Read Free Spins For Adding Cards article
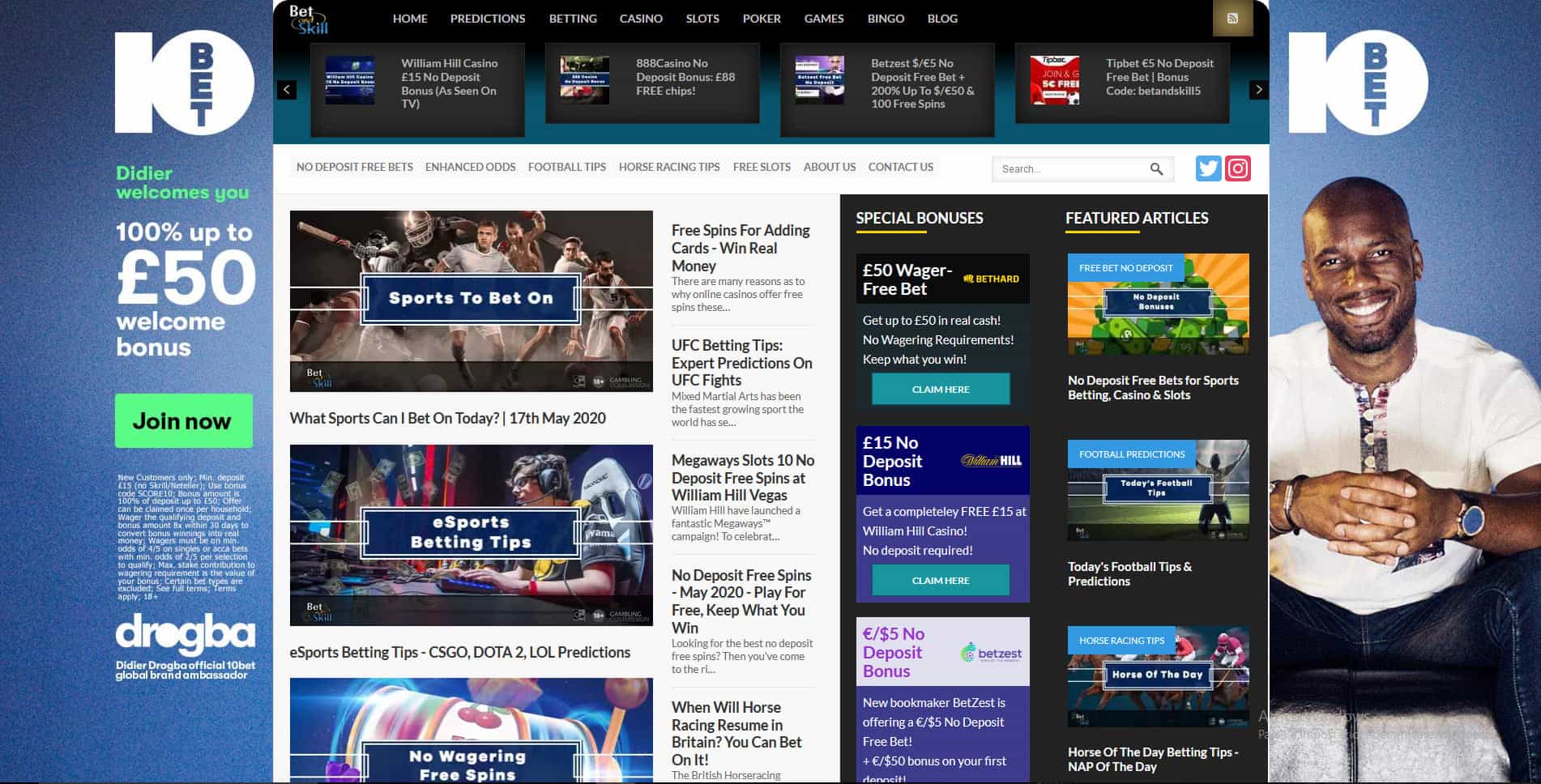The width and height of the screenshot is (1541, 784). [741, 248]
